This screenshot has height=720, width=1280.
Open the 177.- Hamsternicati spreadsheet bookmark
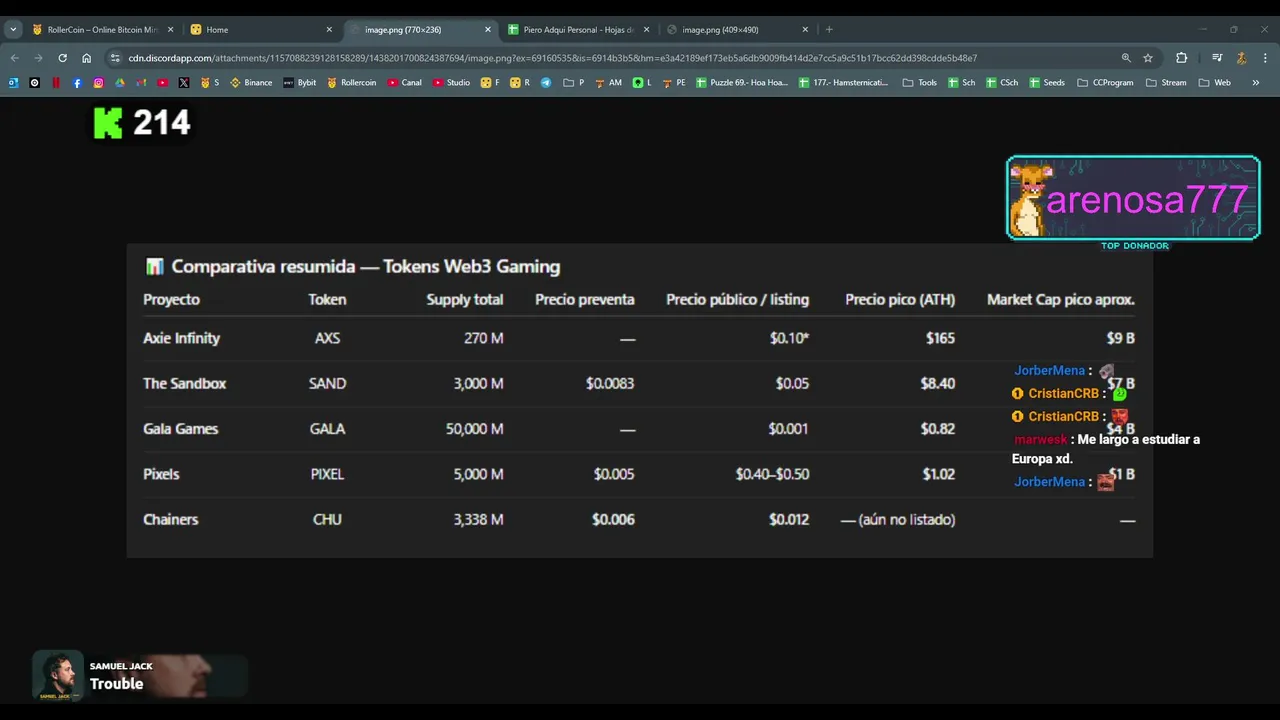(844, 83)
